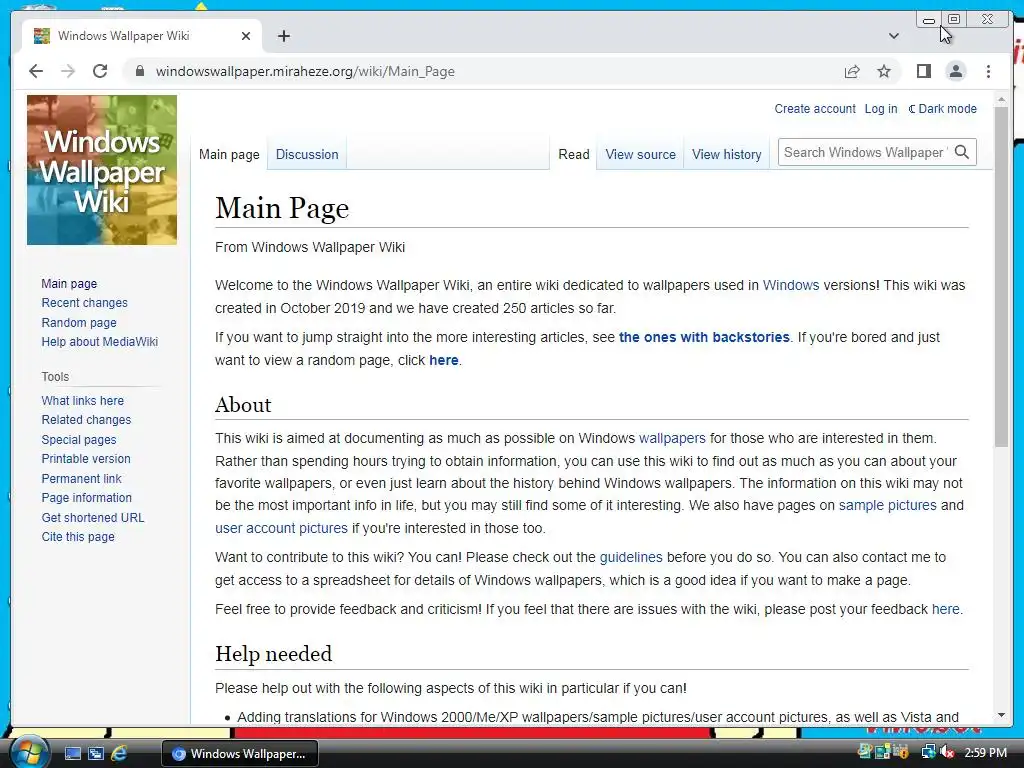Launch Internet Explorer from quick launch

pos(119,754)
